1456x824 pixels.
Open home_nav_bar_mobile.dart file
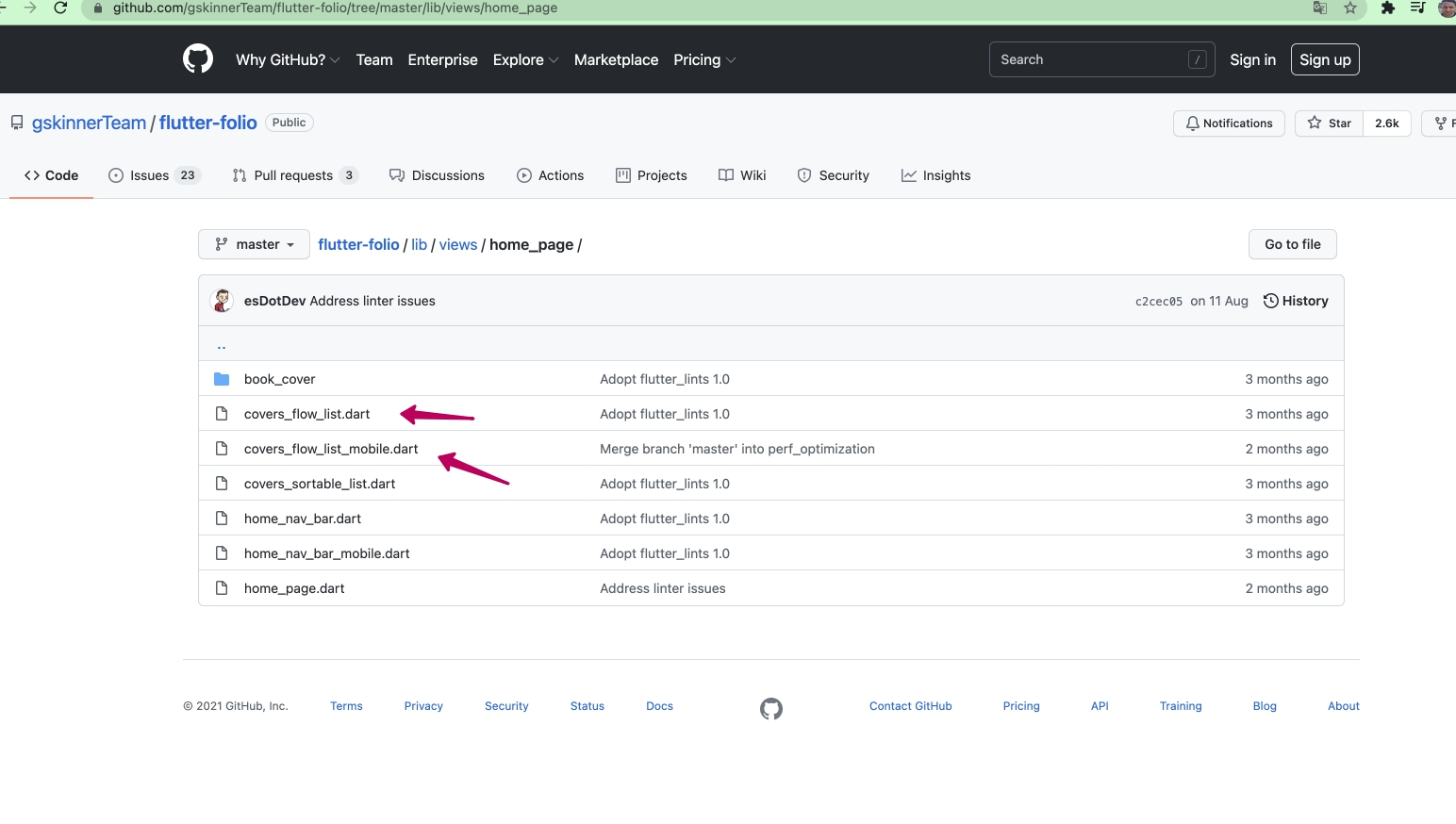[327, 553]
